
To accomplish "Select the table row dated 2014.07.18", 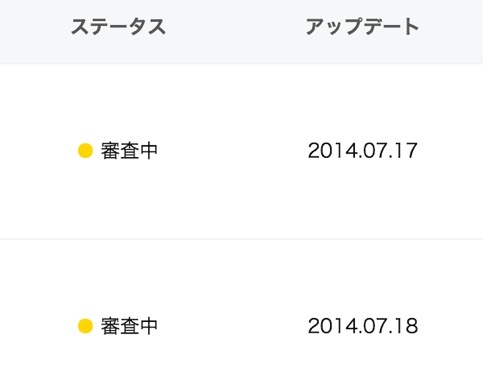I will 241,306.
